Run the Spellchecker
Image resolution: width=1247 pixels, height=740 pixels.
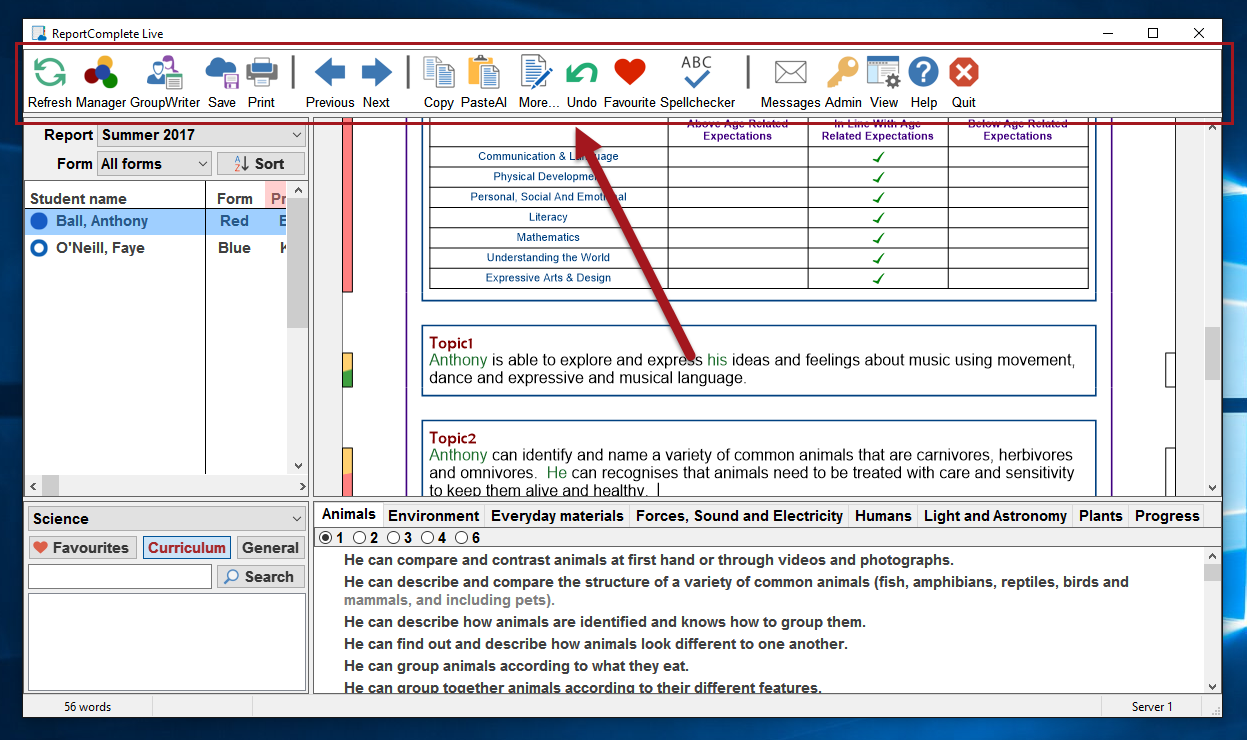pos(697,73)
